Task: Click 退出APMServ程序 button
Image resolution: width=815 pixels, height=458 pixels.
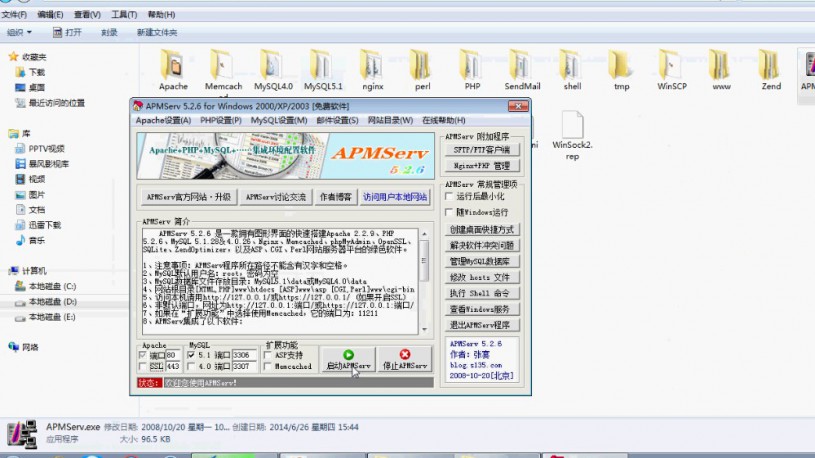Action: coord(482,325)
